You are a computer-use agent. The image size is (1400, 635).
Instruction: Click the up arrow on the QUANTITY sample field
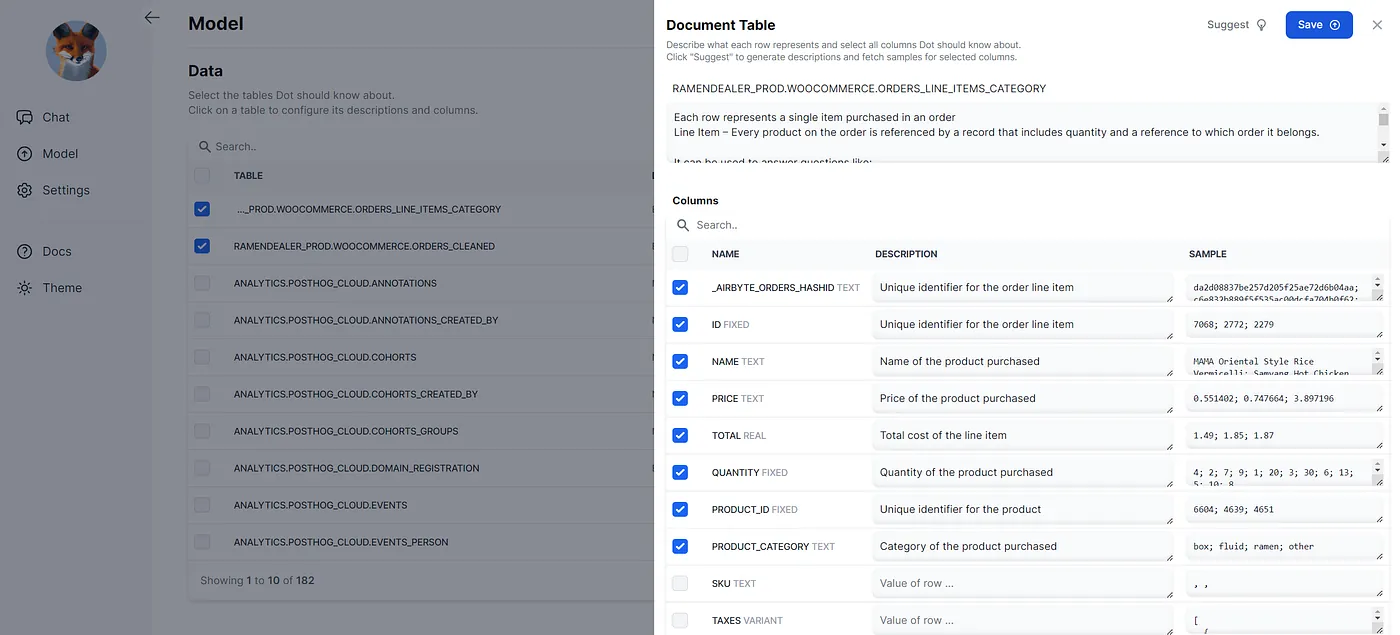[1378, 464]
